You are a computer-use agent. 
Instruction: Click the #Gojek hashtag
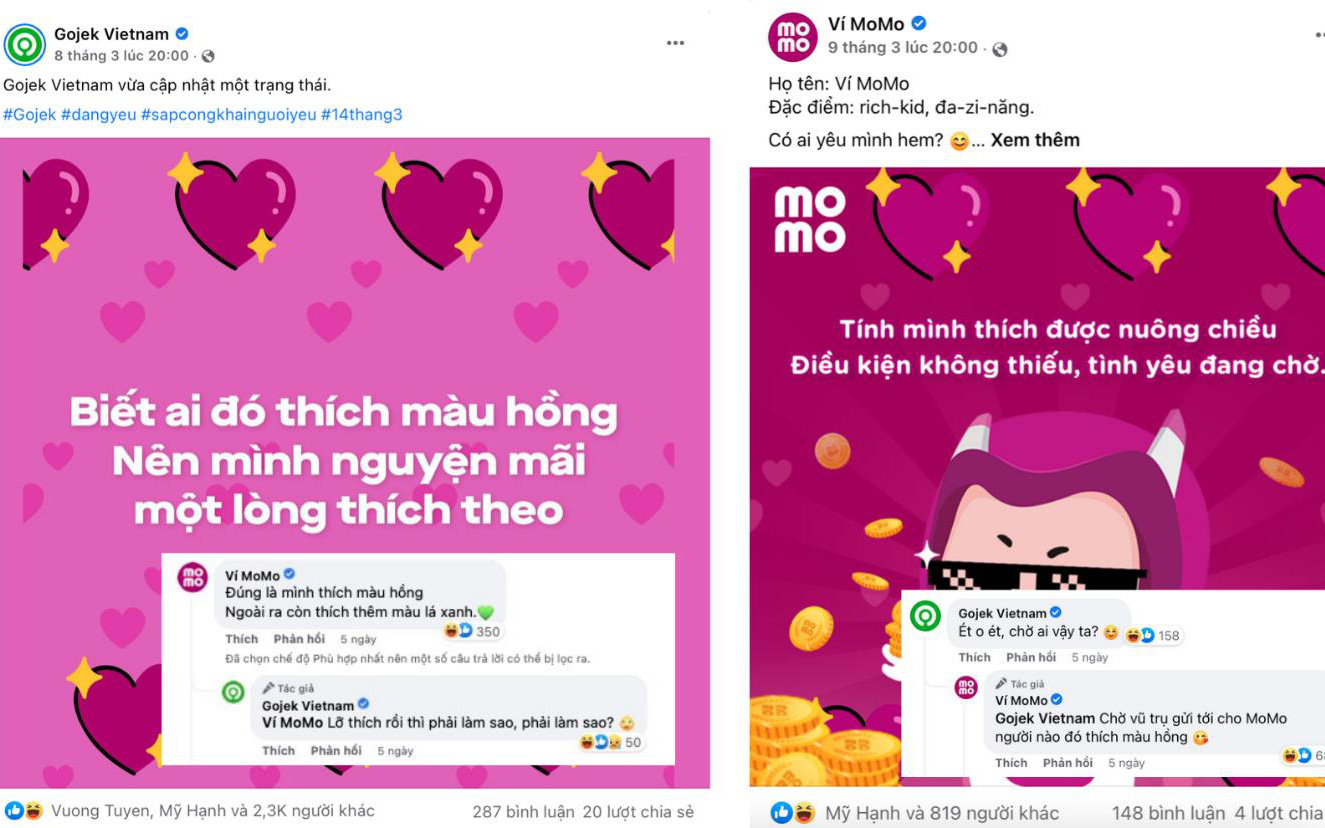[30, 115]
